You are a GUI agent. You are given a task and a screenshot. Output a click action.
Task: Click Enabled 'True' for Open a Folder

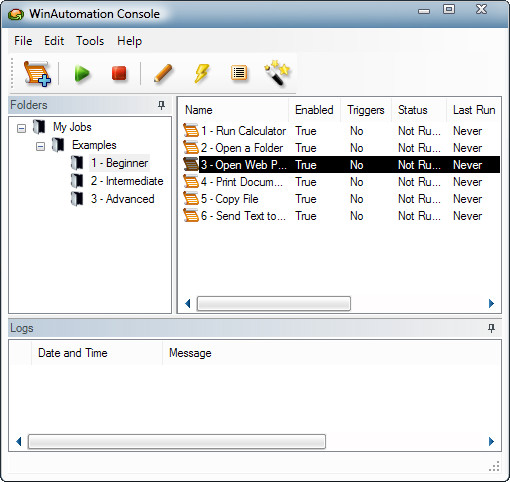306,148
